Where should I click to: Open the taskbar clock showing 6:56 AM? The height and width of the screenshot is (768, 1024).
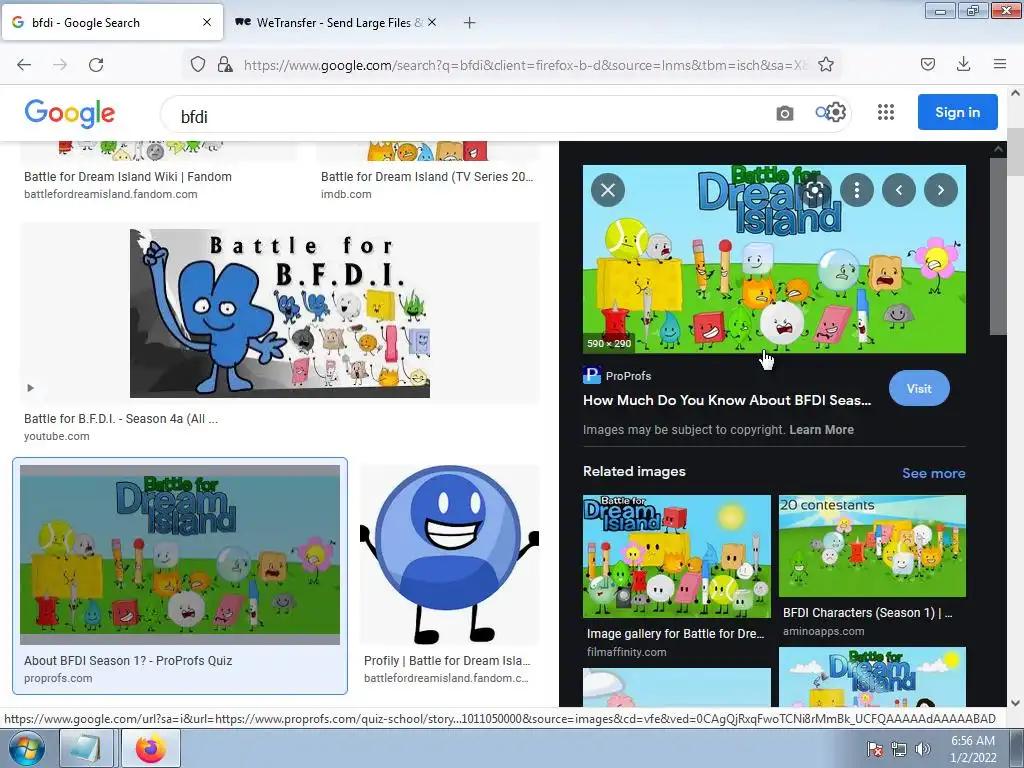(973, 749)
